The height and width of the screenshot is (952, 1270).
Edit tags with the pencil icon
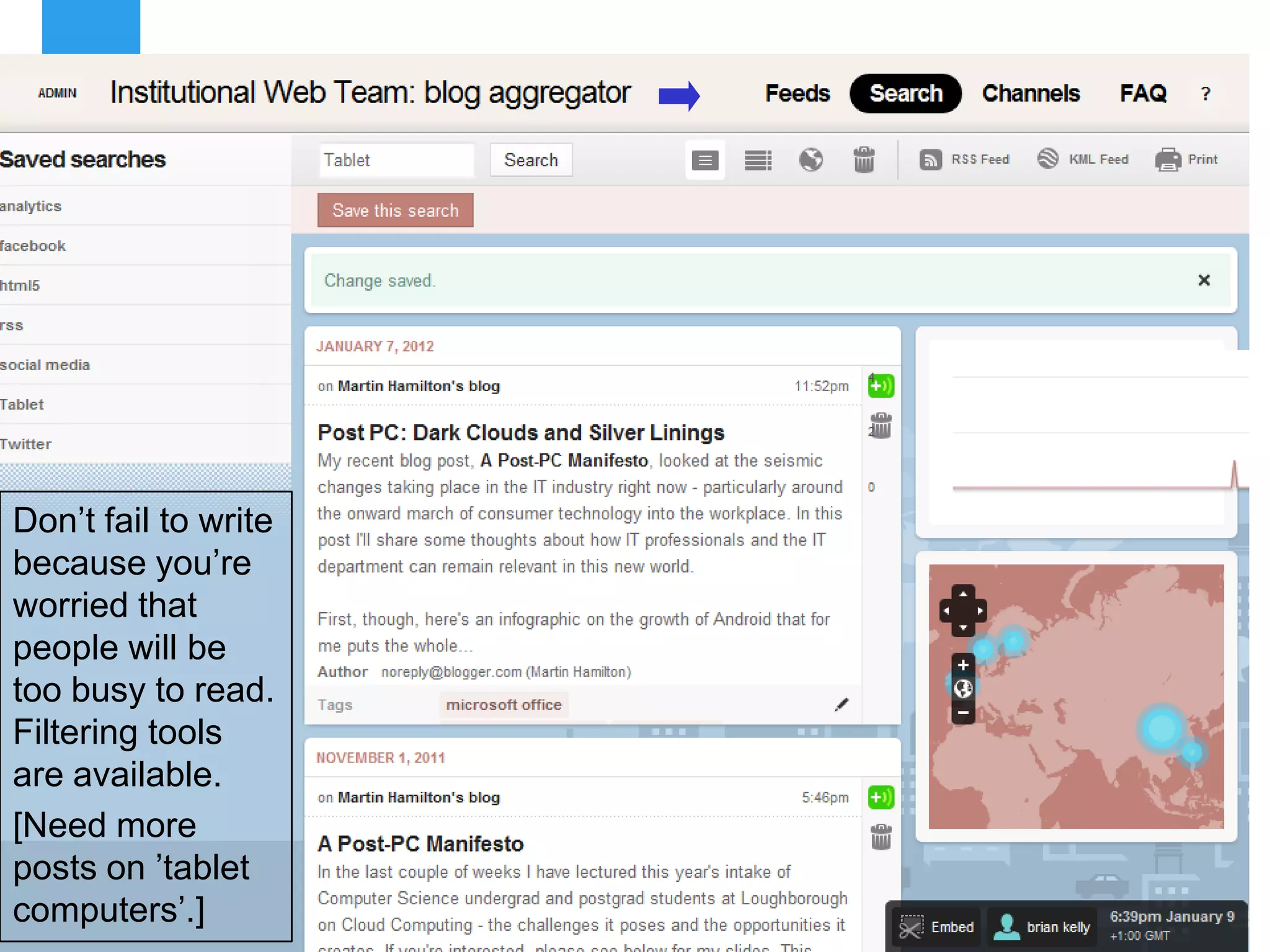pyautogui.click(x=841, y=705)
